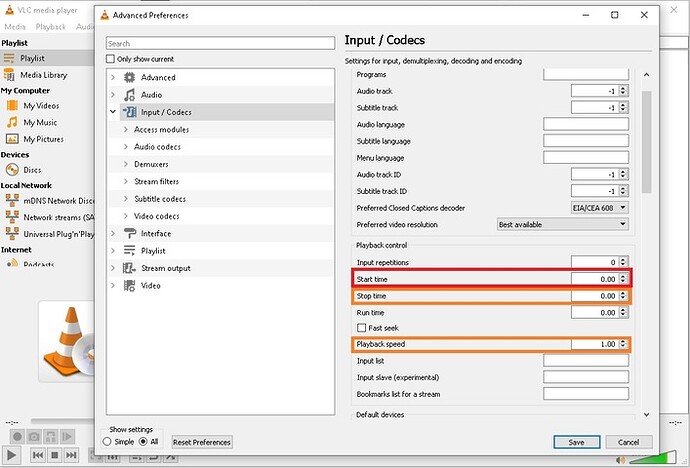Select the All settings radio button

click(x=143, y=442)
